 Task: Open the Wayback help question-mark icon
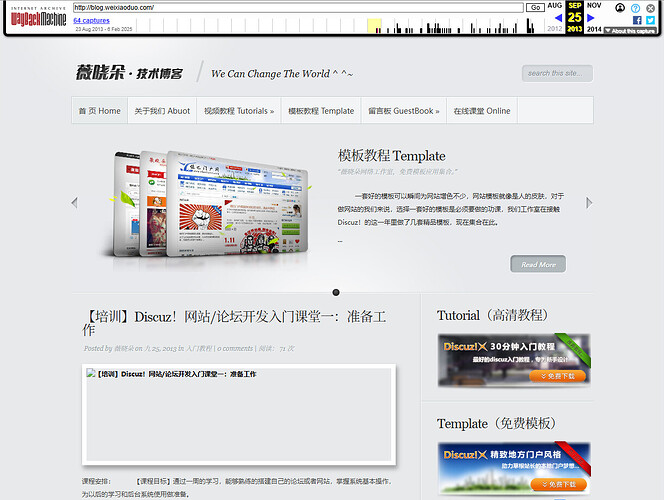tap(635, 8)
